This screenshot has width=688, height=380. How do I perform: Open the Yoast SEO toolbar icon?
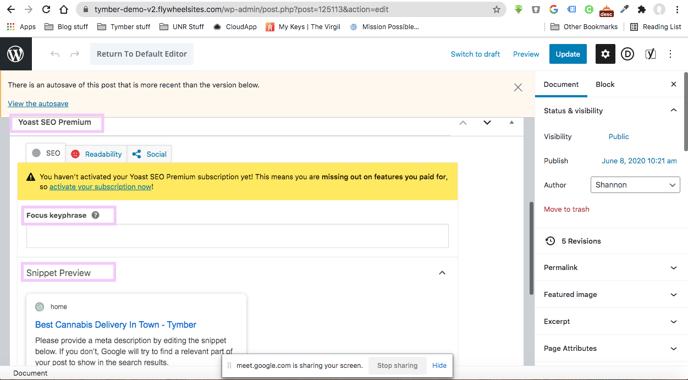pos(650,54)
